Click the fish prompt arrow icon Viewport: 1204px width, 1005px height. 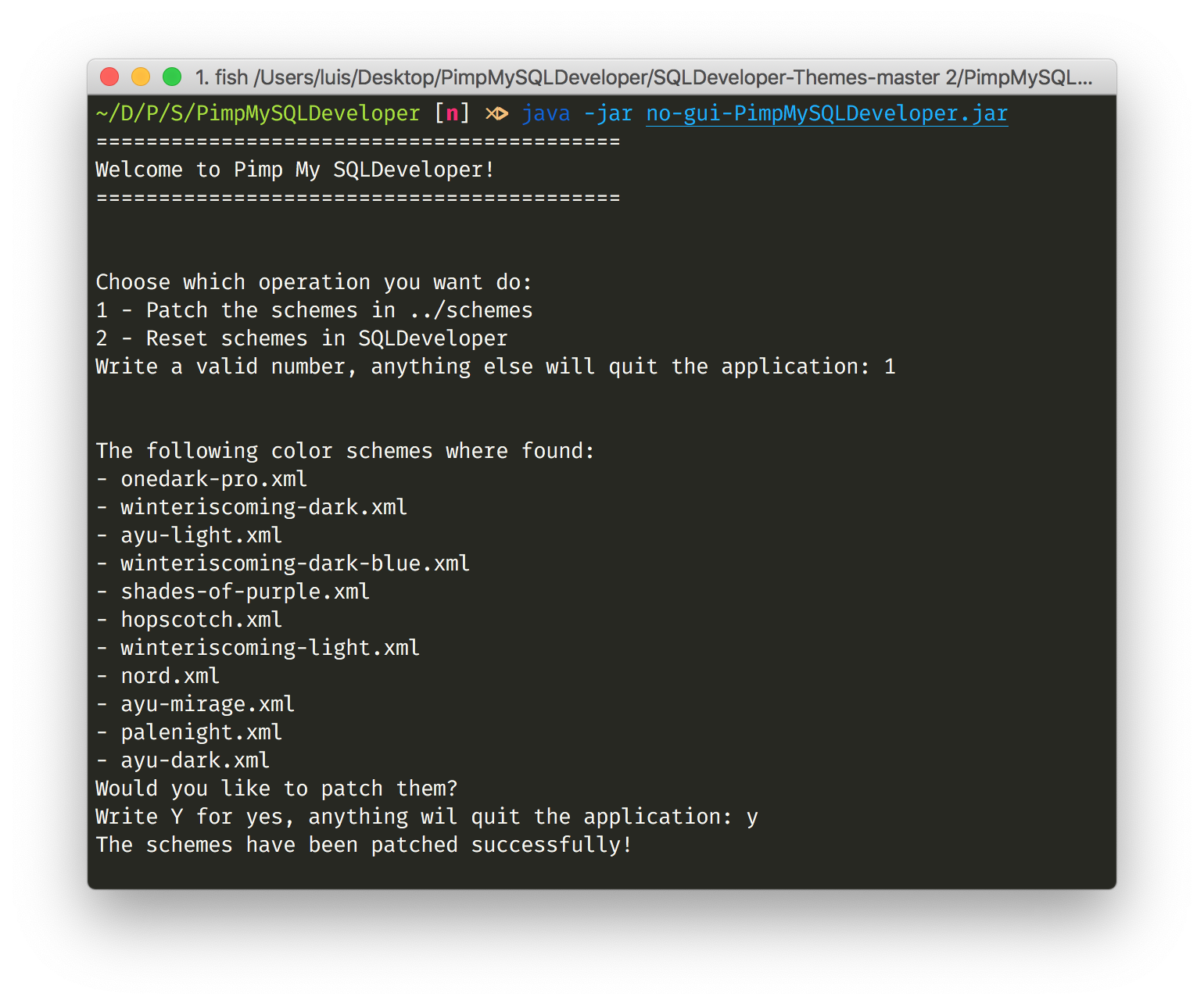(x=496, y=114)
